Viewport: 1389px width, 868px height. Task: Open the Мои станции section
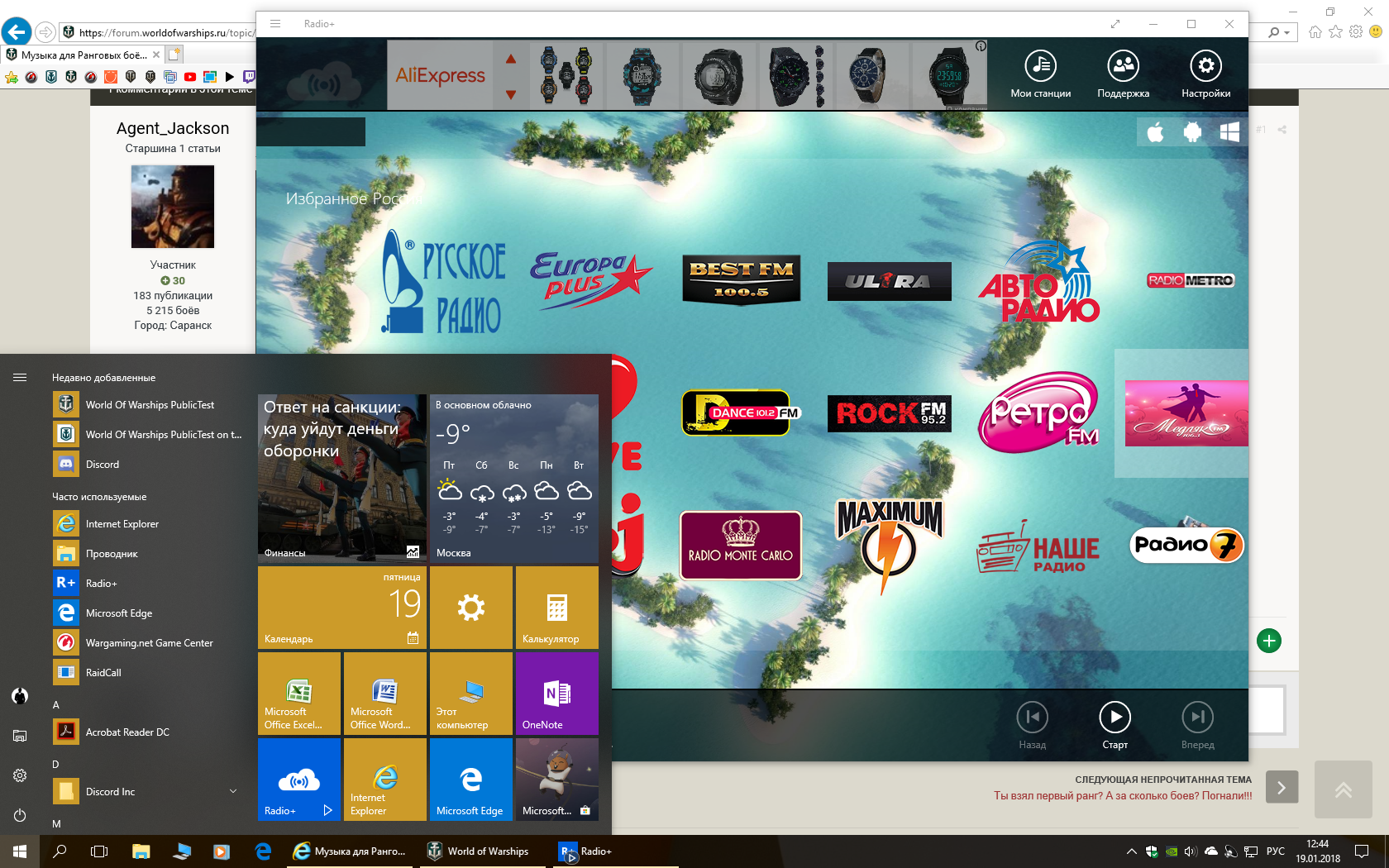pyautogui.click(x=1040, y=74)
